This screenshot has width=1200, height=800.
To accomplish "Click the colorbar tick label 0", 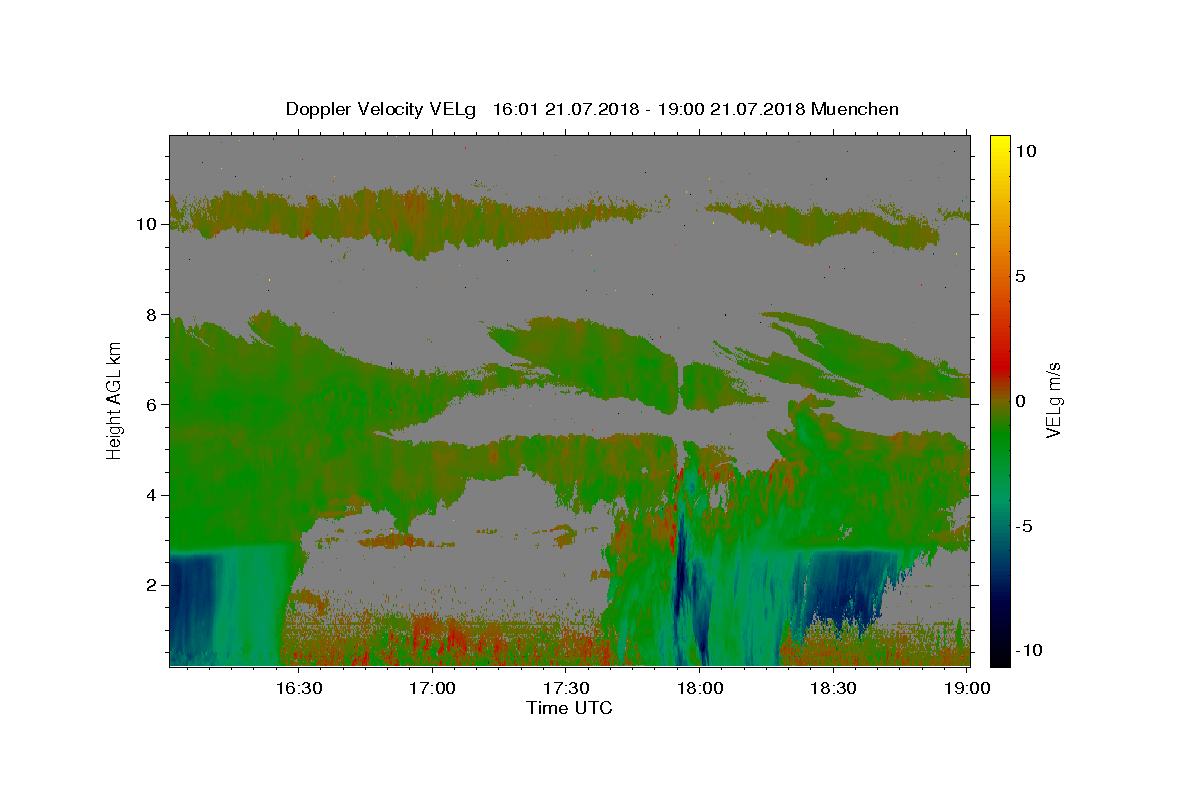I will coord(1020,401).
